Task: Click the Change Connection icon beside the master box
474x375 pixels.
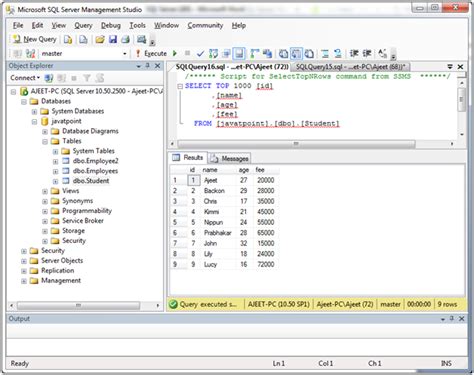Action: click(31, 53)
